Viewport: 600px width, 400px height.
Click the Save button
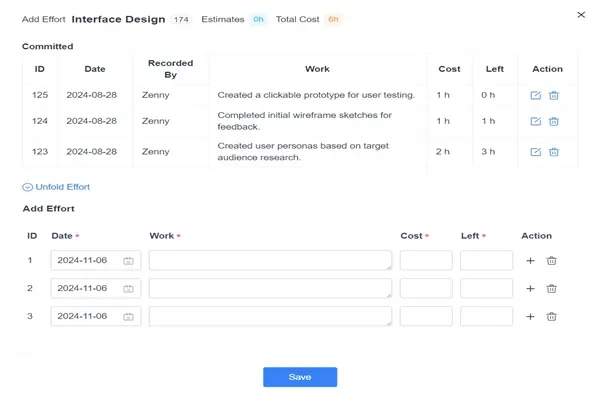(300, 377)
